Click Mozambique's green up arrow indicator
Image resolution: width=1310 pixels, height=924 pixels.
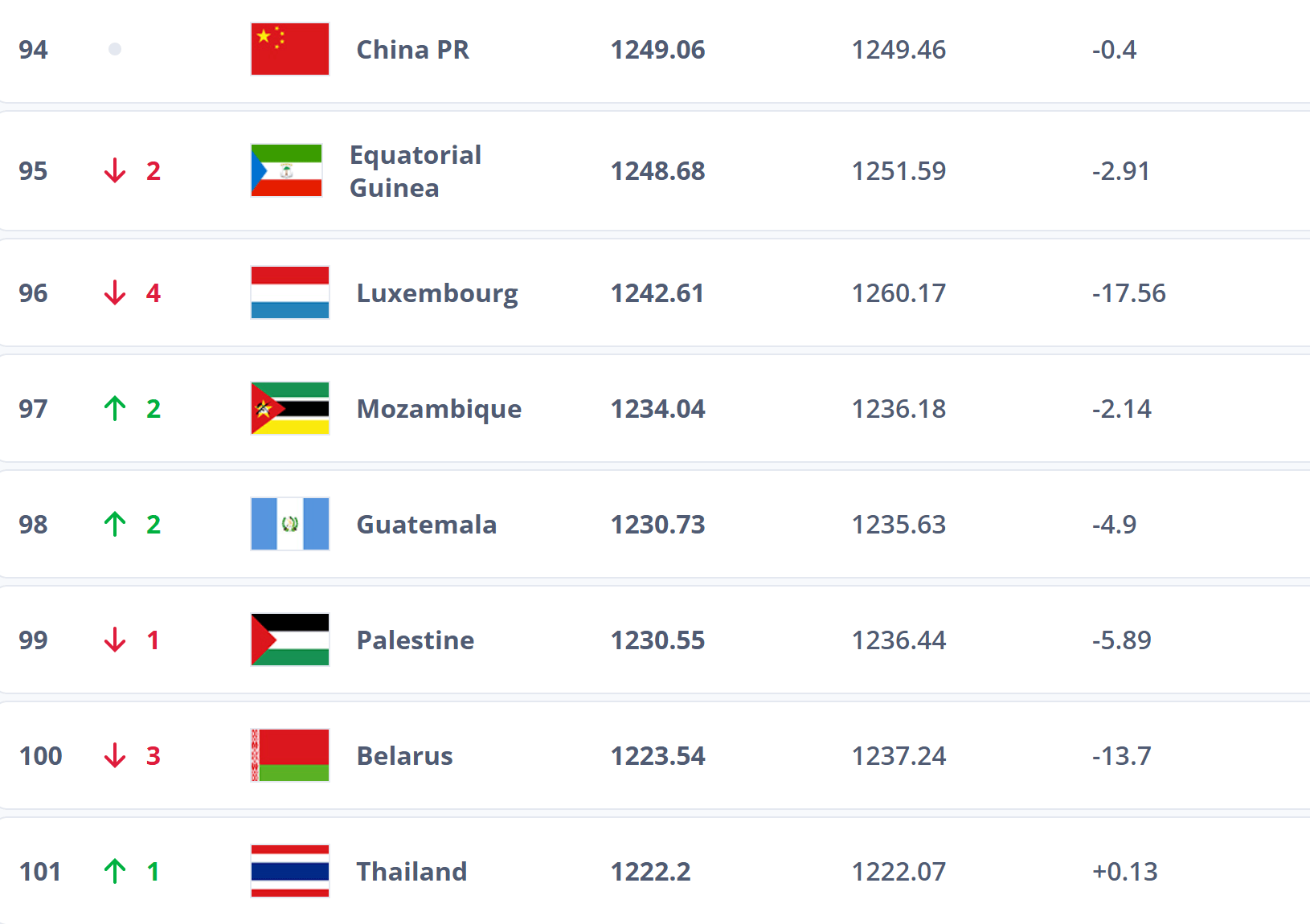pos(115,408)
